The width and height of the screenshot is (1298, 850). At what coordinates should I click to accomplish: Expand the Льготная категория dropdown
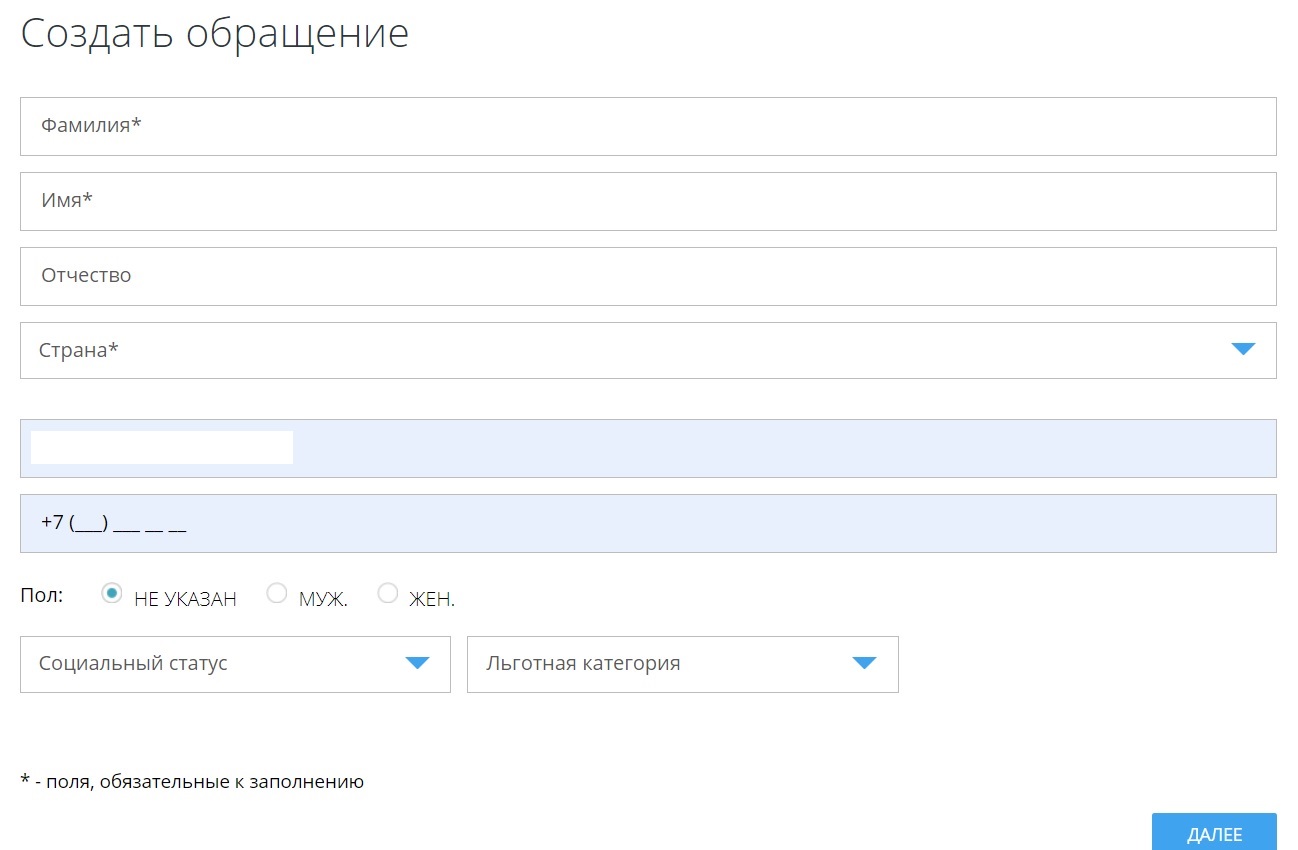[683, 664]
